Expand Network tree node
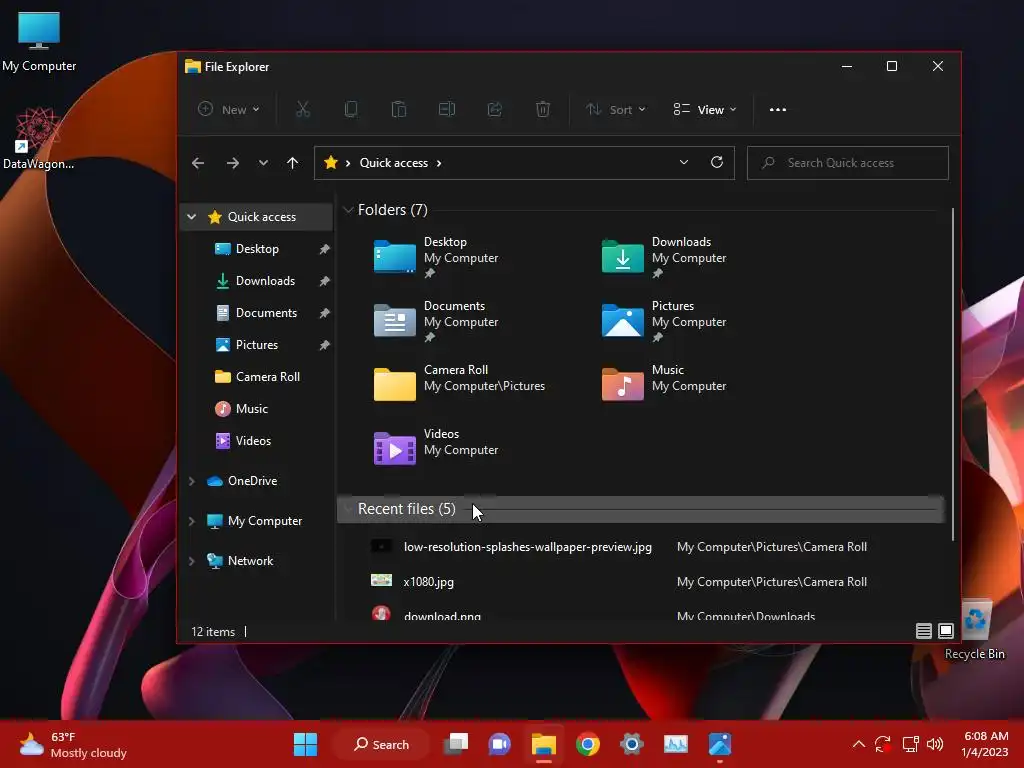The image size is (1024, 768). coord(191,561)
